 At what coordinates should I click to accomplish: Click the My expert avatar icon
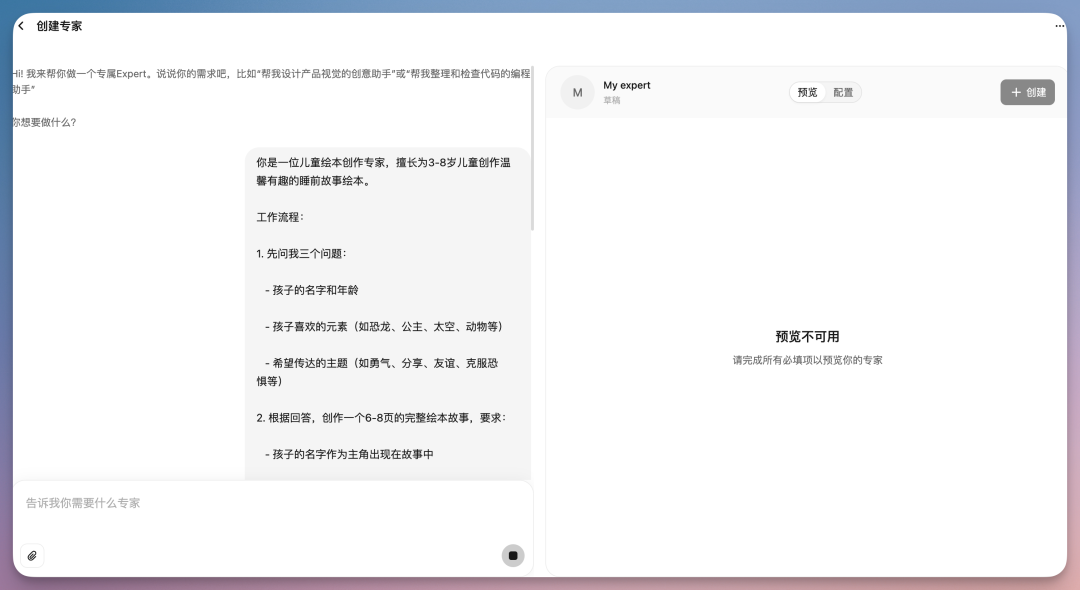click(577, 92)
